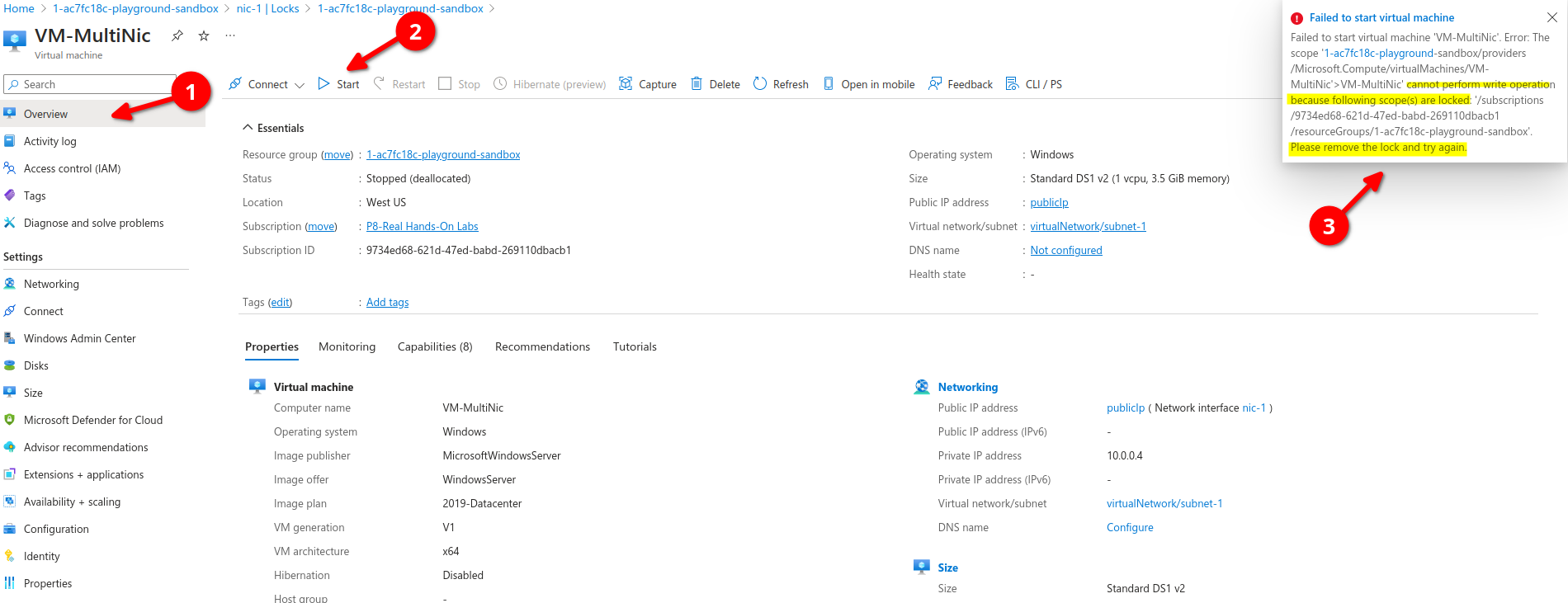Image resolution: width=1568 pixels, height=603 pixels.
Task: Click the Capture icon in toolbar
Action: click(x=626, y=84)
